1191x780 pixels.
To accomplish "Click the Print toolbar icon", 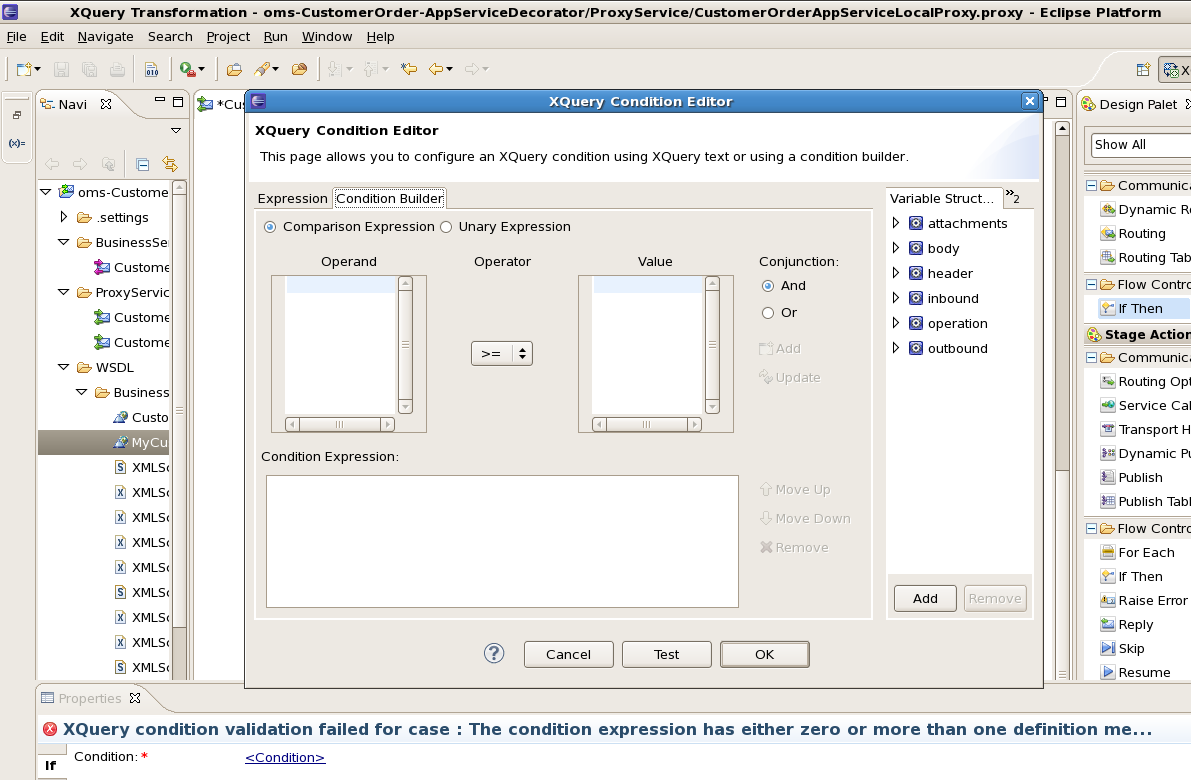I will tap(117, 69).
